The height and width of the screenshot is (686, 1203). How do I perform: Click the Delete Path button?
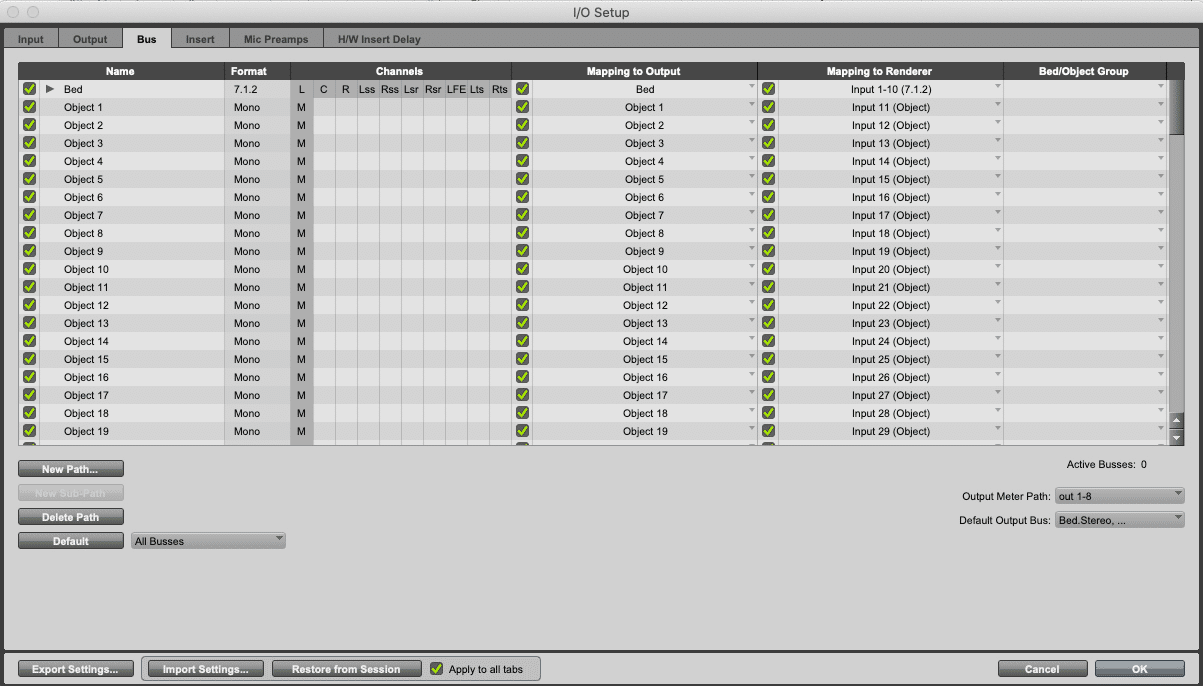(70, 516)
